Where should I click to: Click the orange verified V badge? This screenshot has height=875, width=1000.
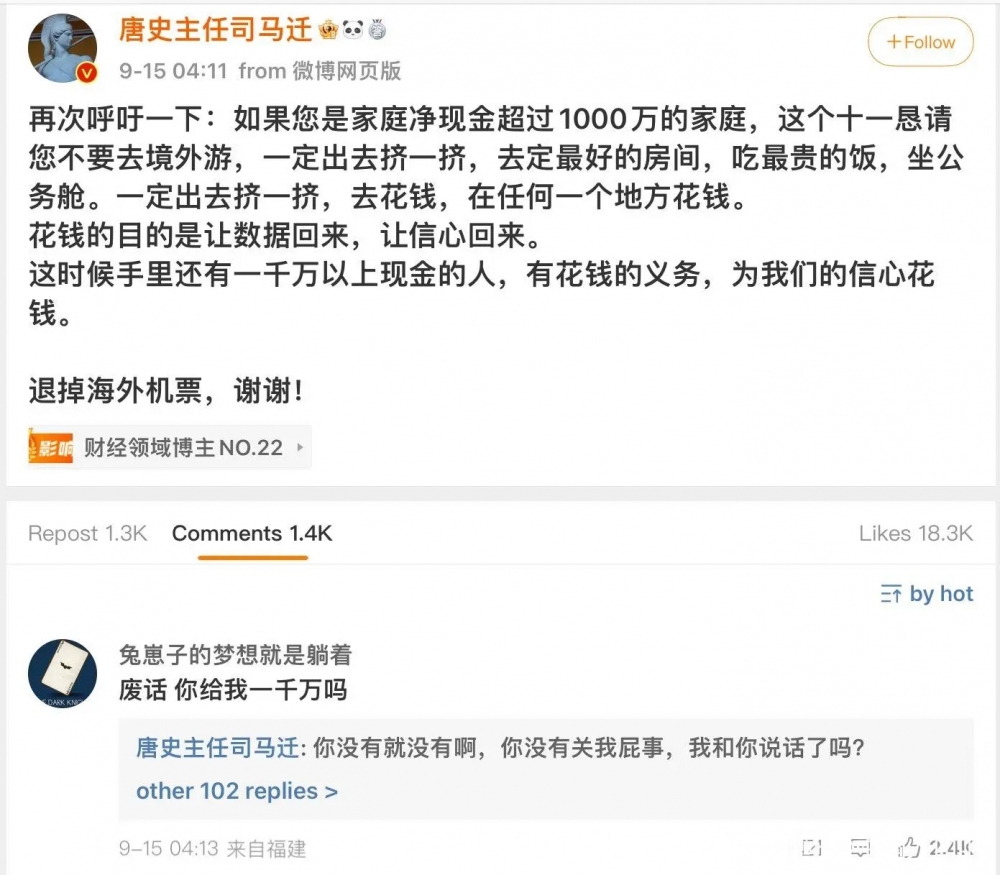click(x=87, y=73)
